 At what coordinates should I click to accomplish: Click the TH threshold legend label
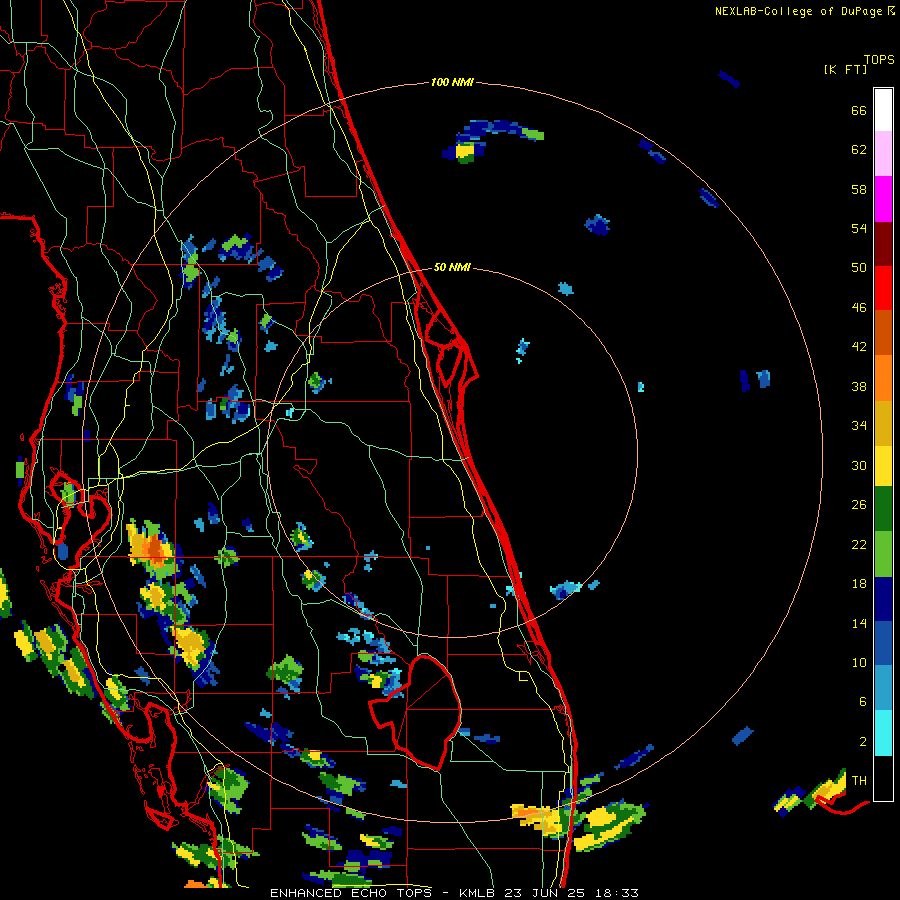(x=859, y=781)
